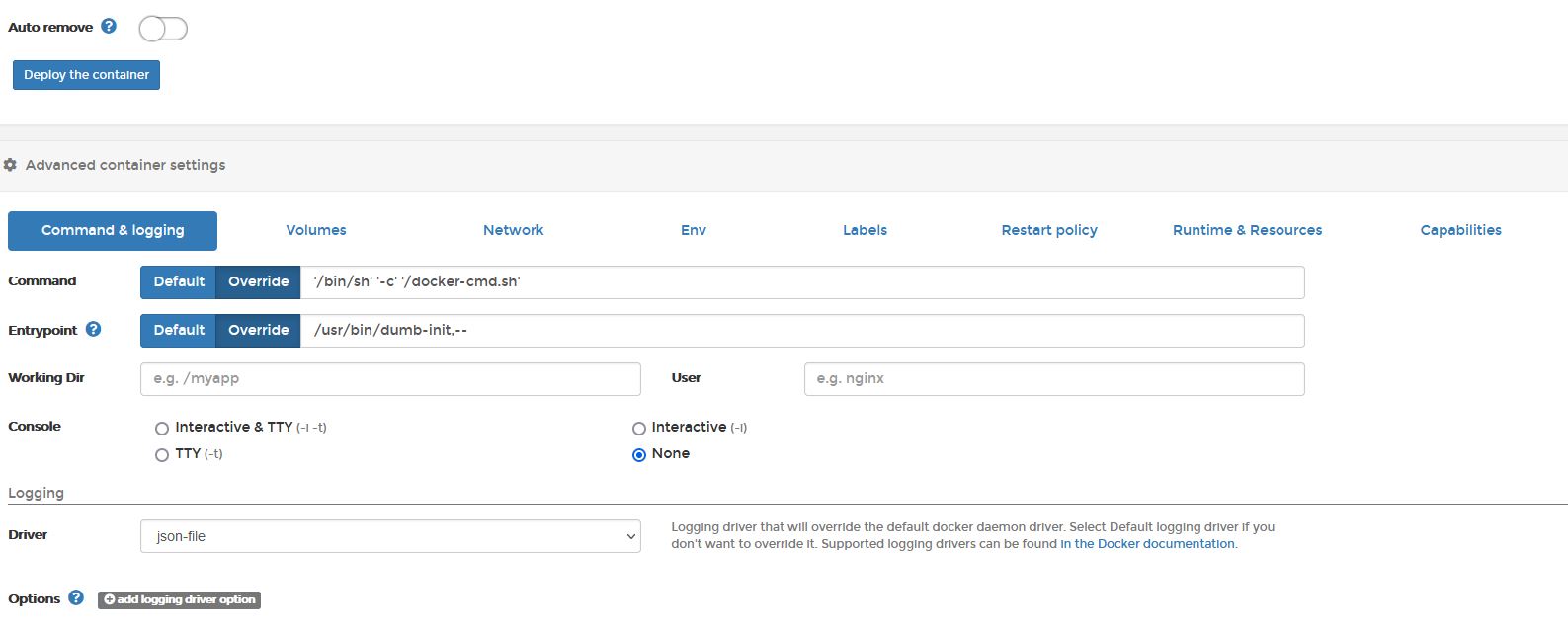1568x633 pixels.
Task: Set Command to Default
Action: [179, 281]
